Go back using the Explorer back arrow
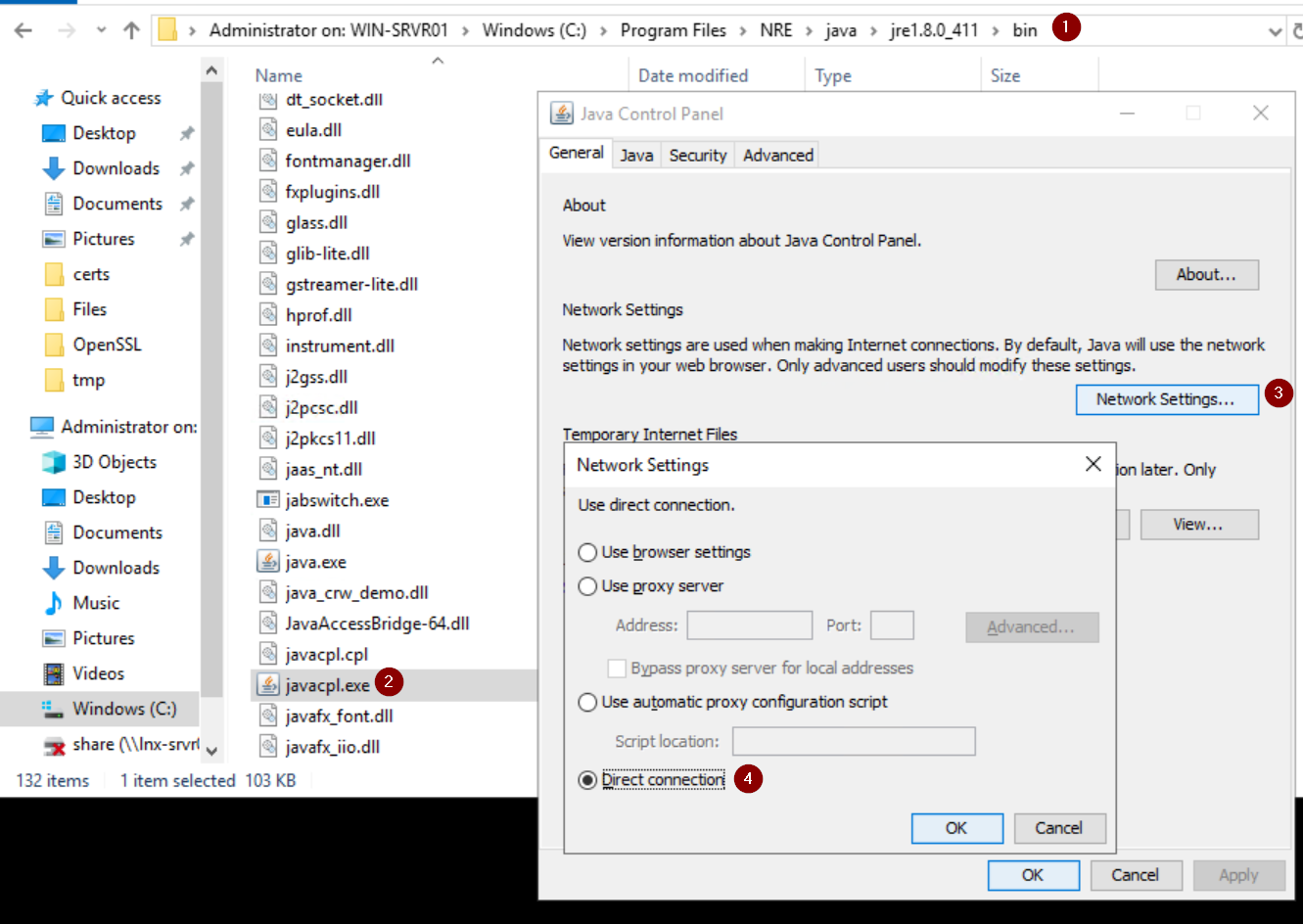 pyautogui.click(x=23, y=30)
